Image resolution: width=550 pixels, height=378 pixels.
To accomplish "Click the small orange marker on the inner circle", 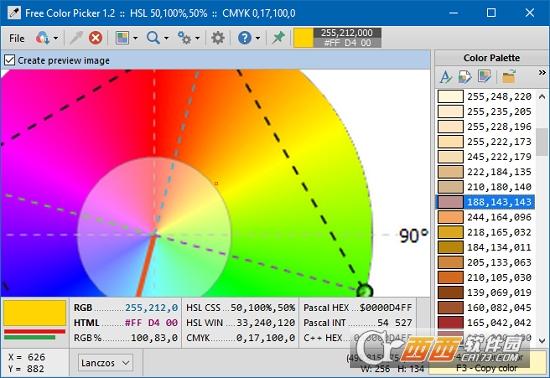I will coord(216,183).
